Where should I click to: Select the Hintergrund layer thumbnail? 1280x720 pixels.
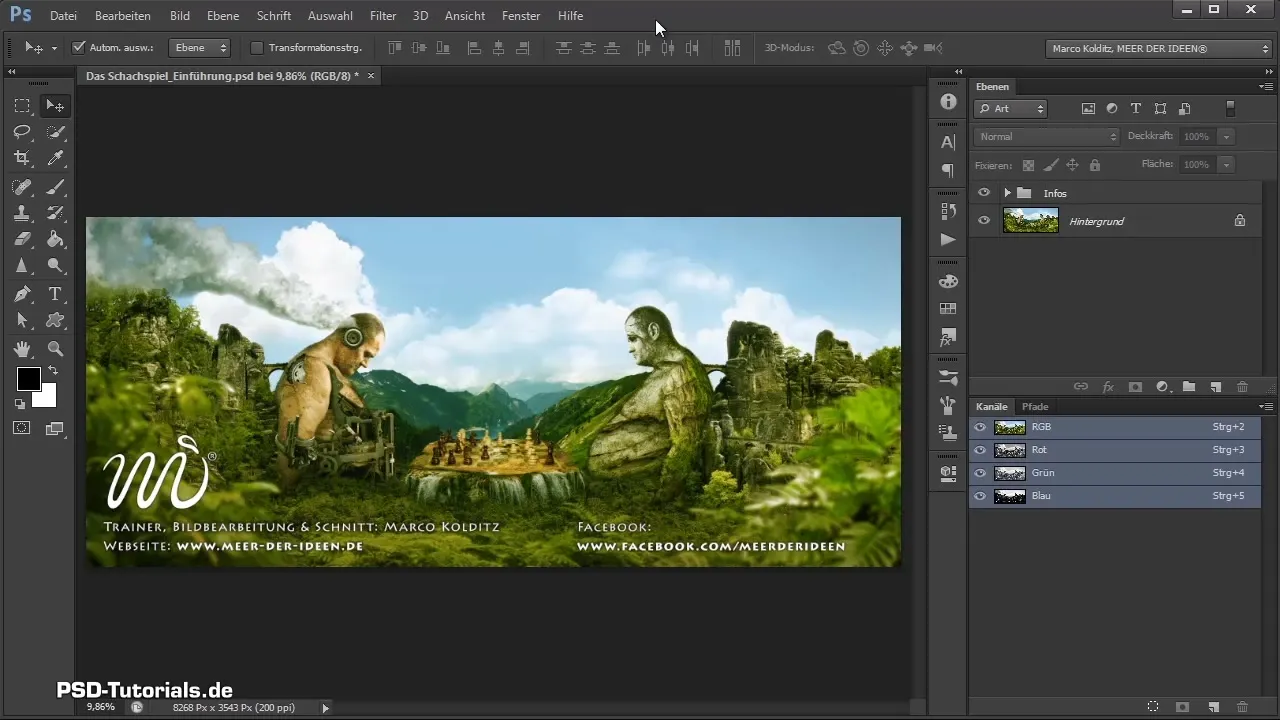(1030, 221)
